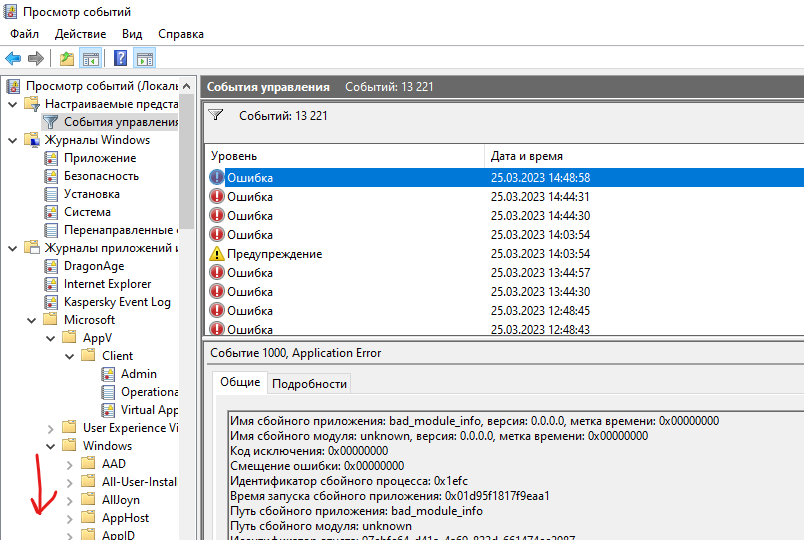Click the Kaspersky Event Log icon
The width and height of the screenshot is (804, 540).
point(51,302)
